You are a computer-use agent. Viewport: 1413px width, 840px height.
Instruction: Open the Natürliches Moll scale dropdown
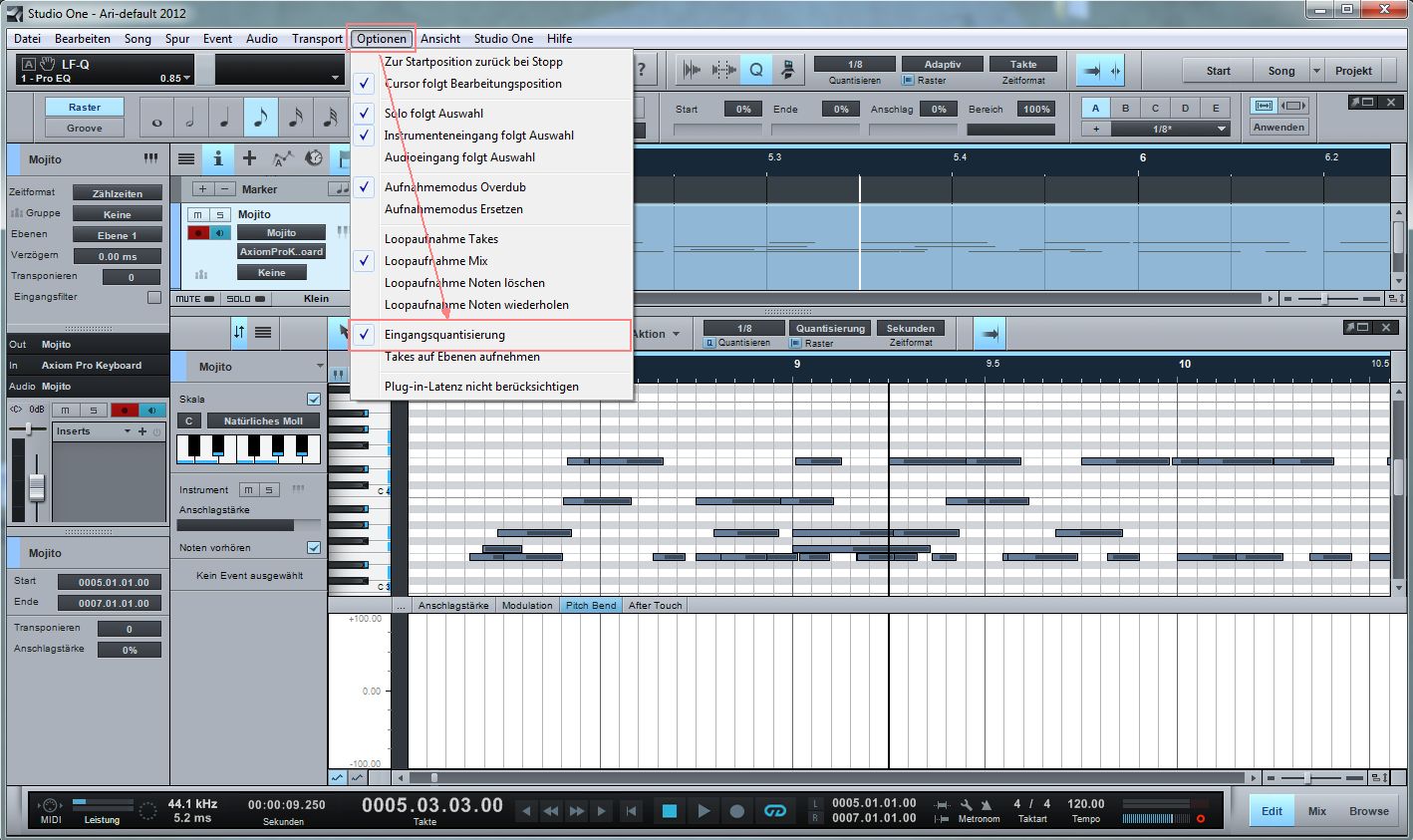point(263,420)
